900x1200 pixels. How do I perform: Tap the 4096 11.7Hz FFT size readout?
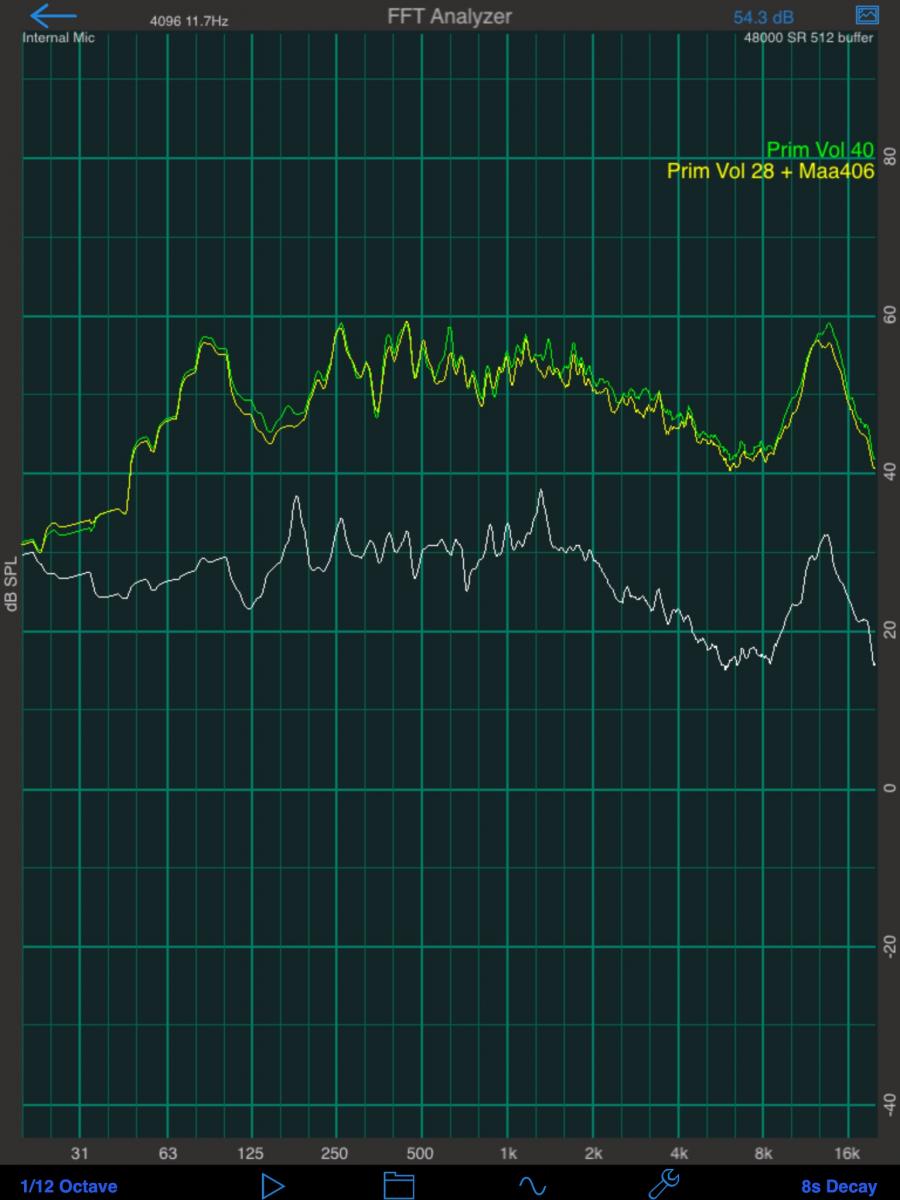tap(189, 21)
